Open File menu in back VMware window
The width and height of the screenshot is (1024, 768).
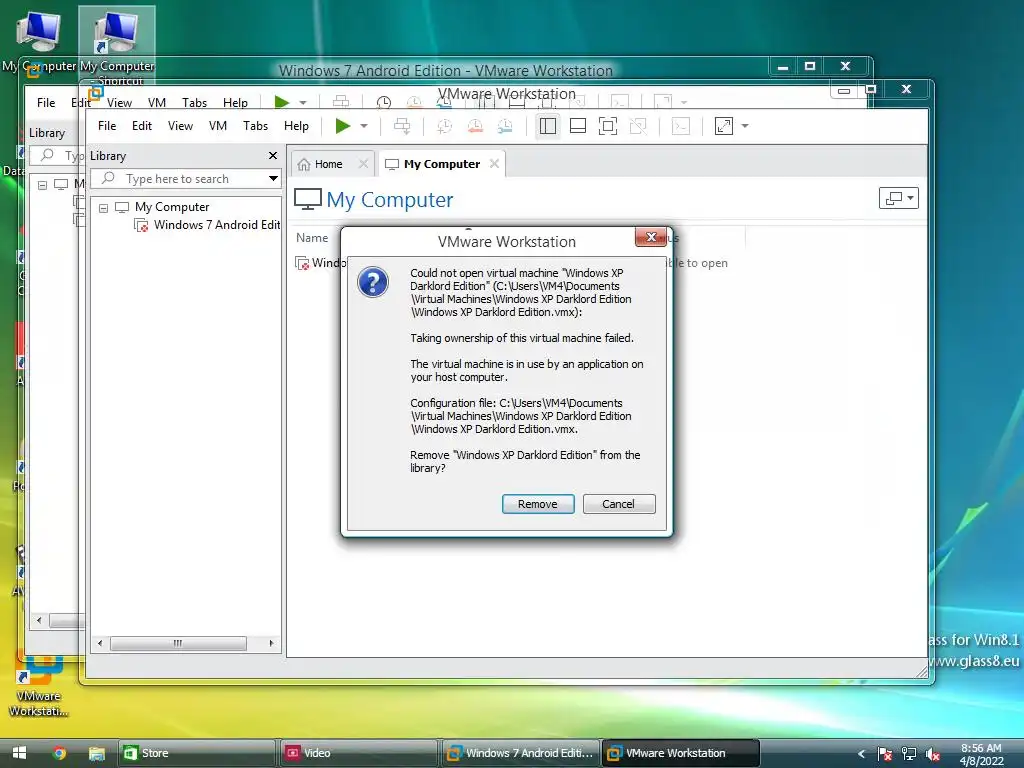(x=46, y=103)
